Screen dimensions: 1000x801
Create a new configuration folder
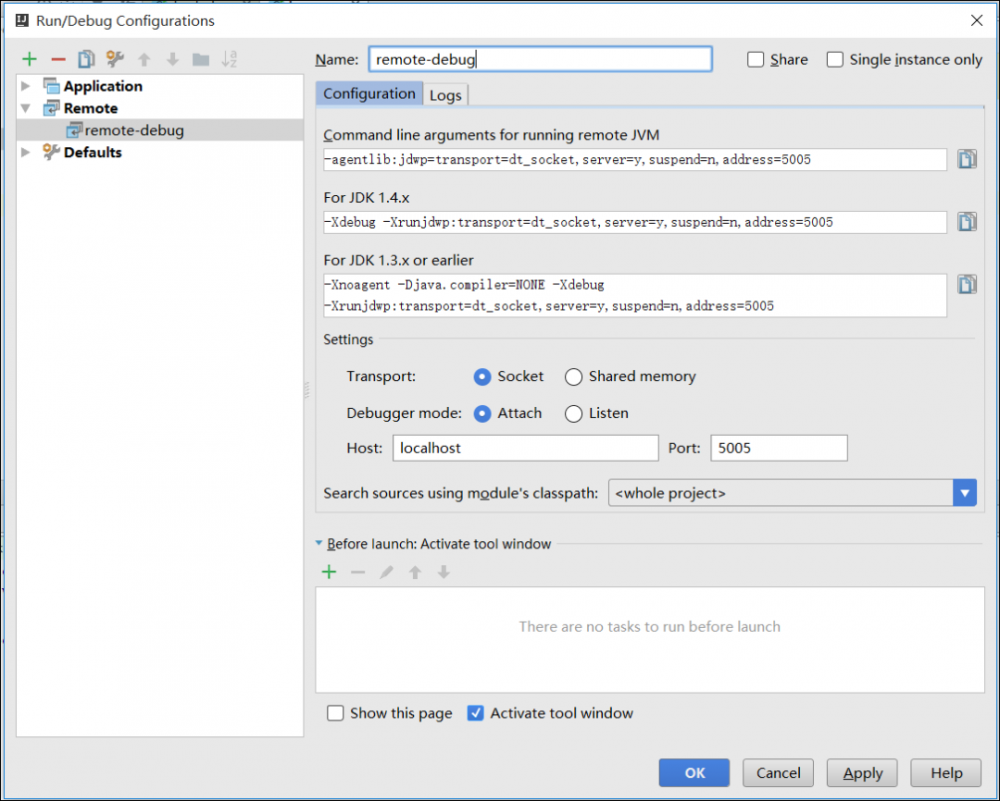point(200,58)
